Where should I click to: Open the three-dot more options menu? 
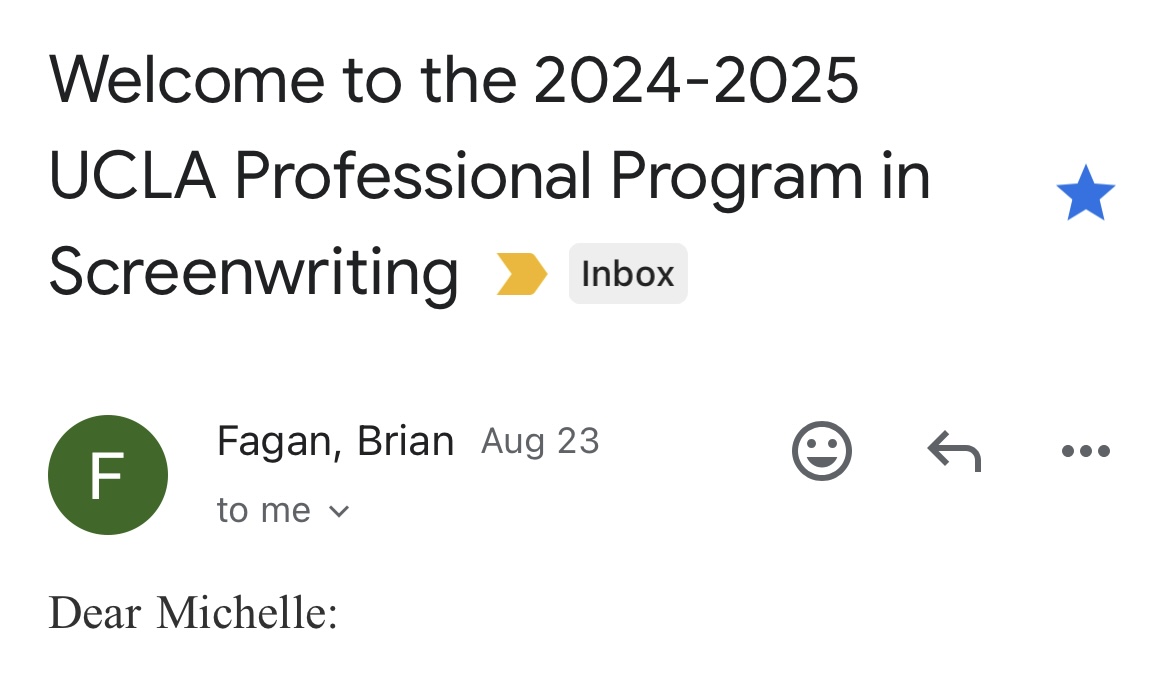tap(1085, 451)
